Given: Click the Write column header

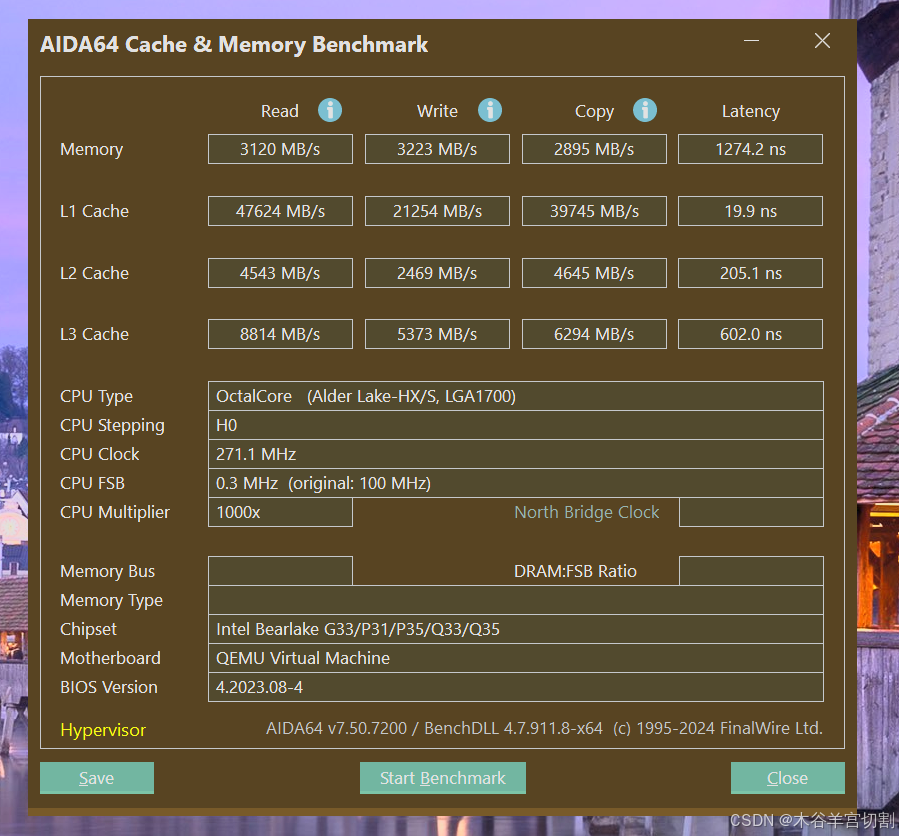Looking at the screenshot, I should 437,111.
